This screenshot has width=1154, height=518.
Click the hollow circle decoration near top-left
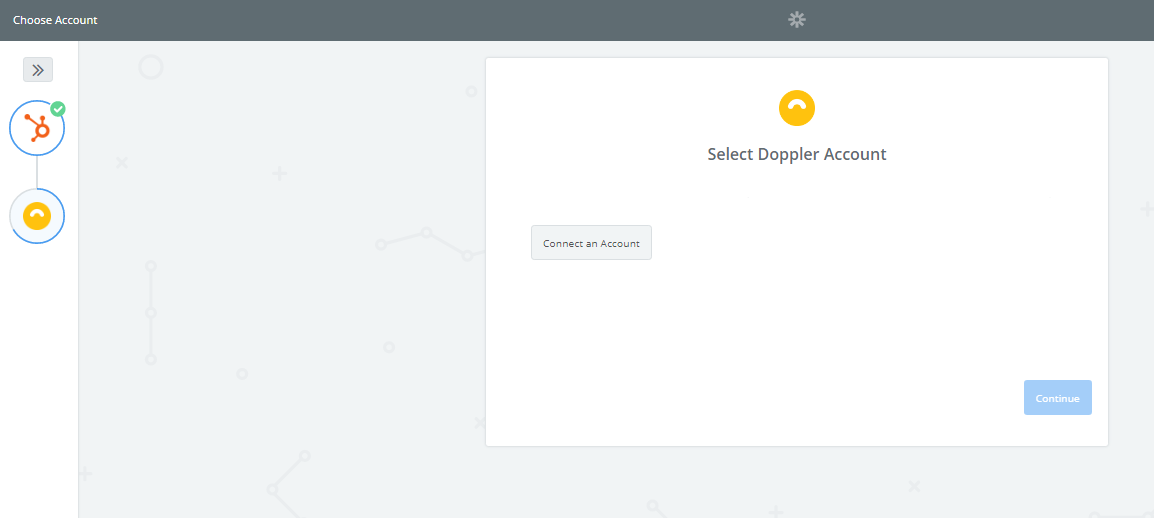151,68
